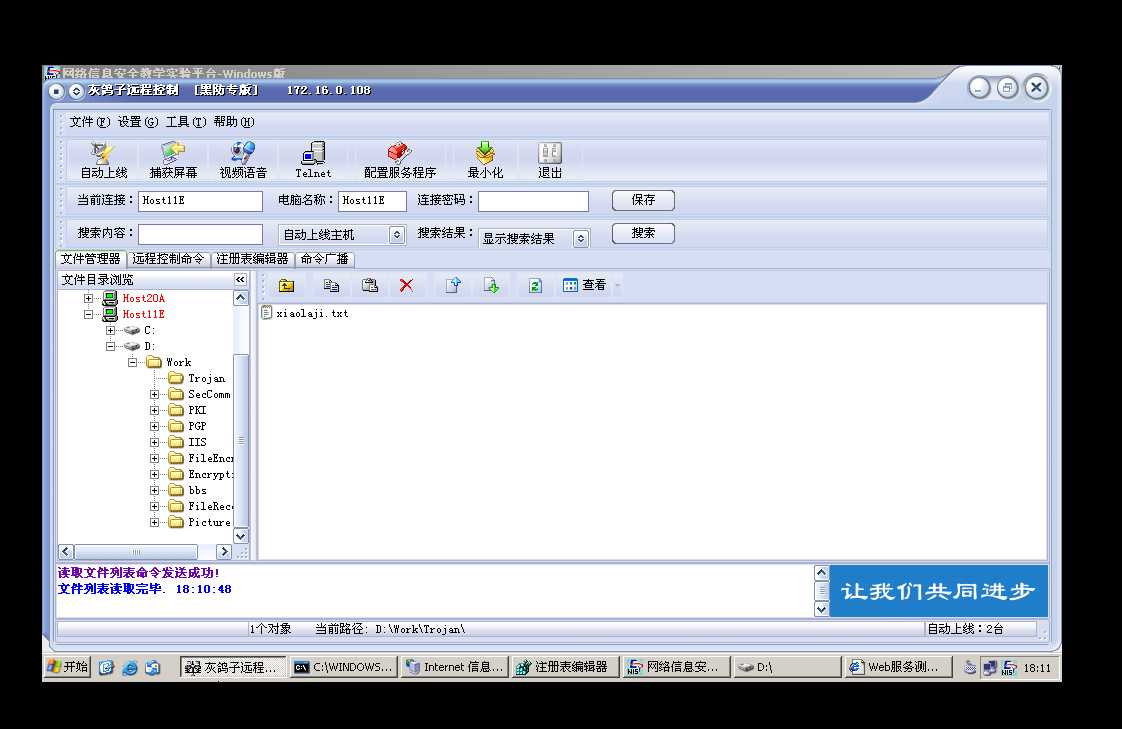Click the Host11E computer icon
The width and height of the screenshot is (1122, 729).
click(109, 314)
